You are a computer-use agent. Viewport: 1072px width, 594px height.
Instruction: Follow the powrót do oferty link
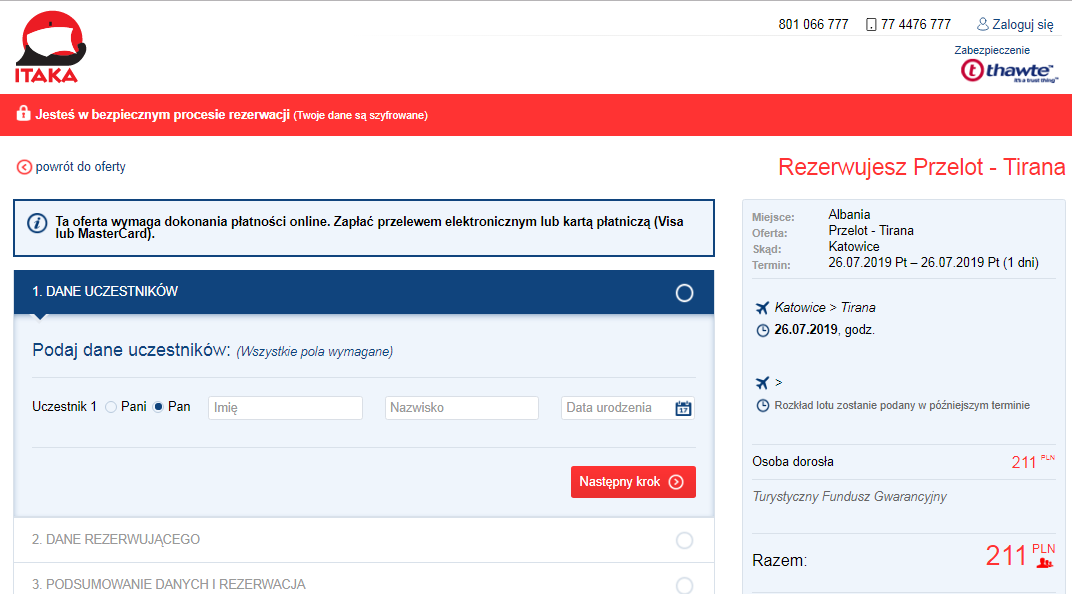click(x=80, y=167)
